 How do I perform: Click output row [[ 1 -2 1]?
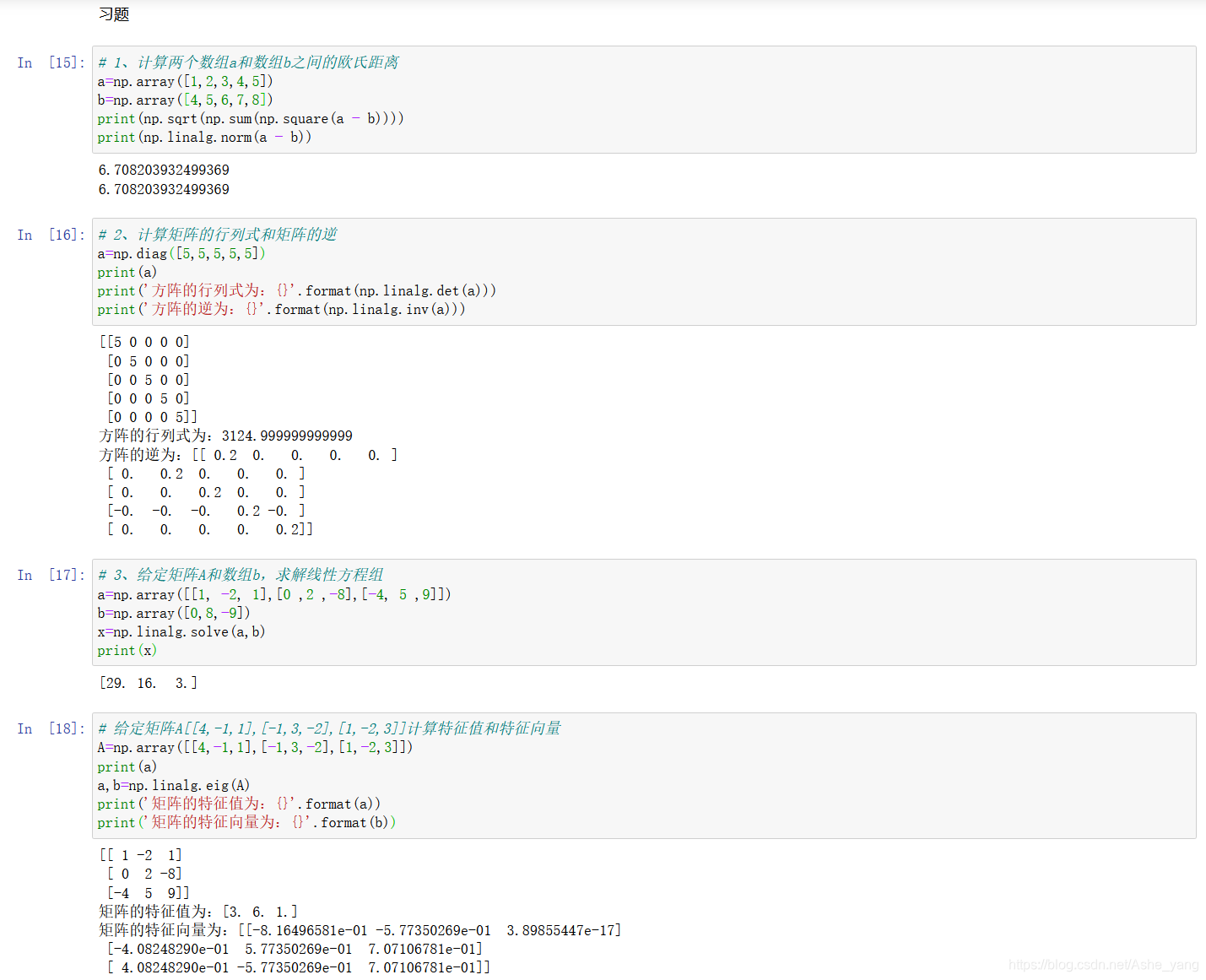pos(141,856)
